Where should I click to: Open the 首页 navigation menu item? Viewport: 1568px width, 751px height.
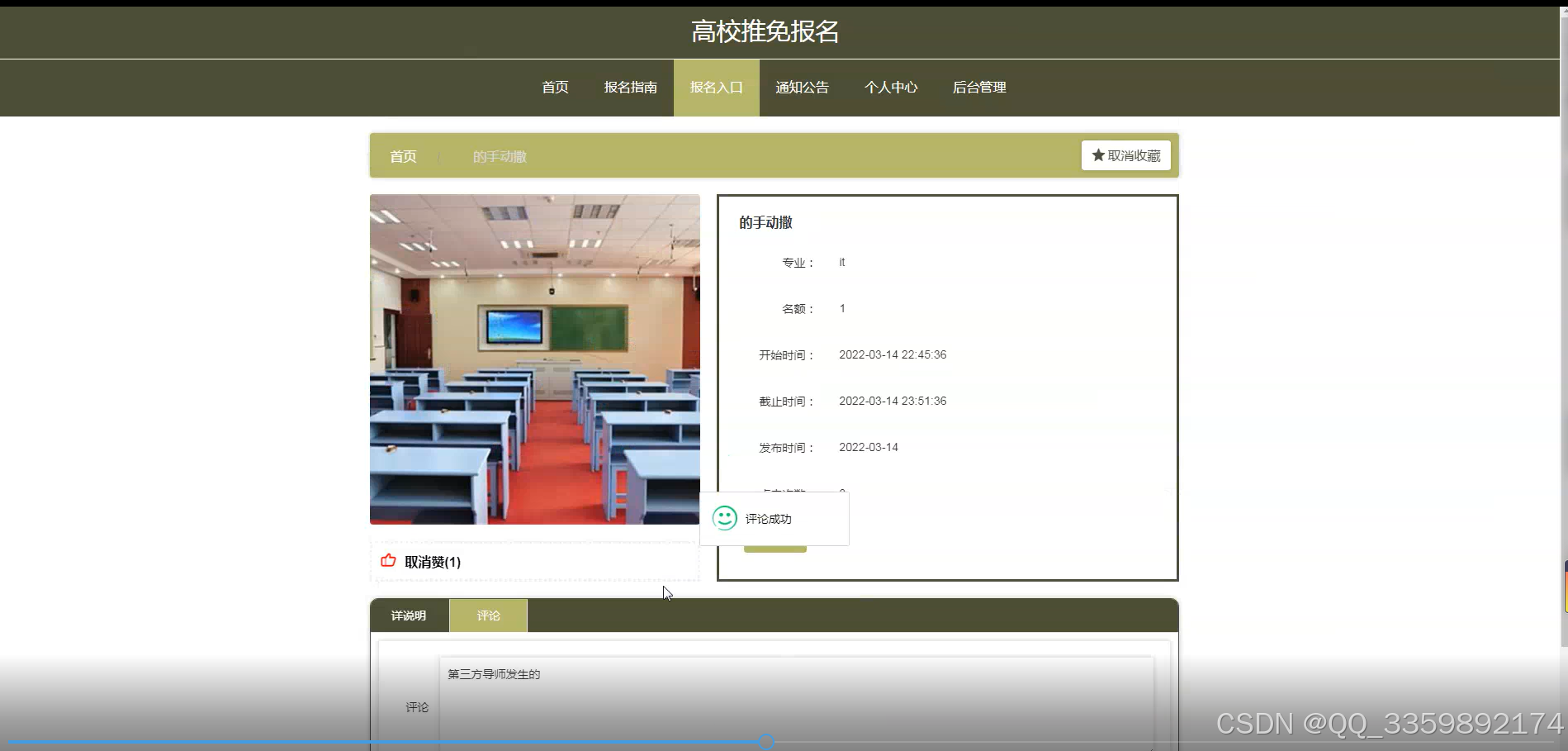click(x=555, y=88)
